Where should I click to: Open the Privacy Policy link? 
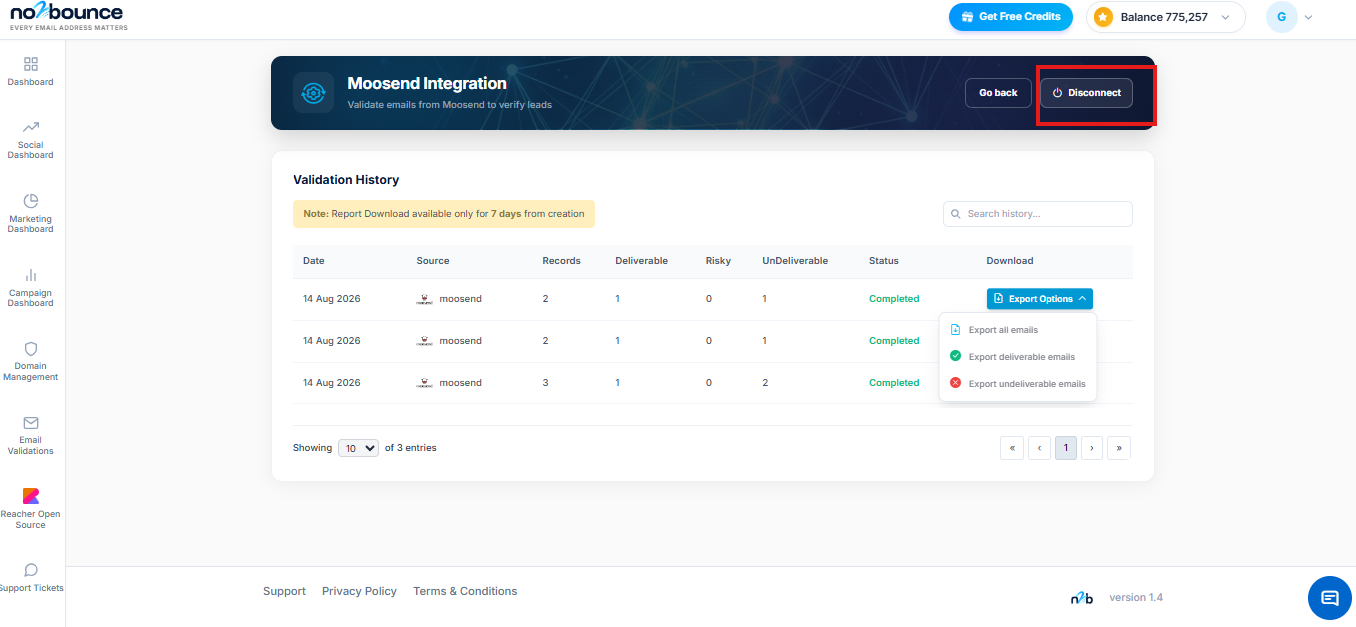click(359, 591)
